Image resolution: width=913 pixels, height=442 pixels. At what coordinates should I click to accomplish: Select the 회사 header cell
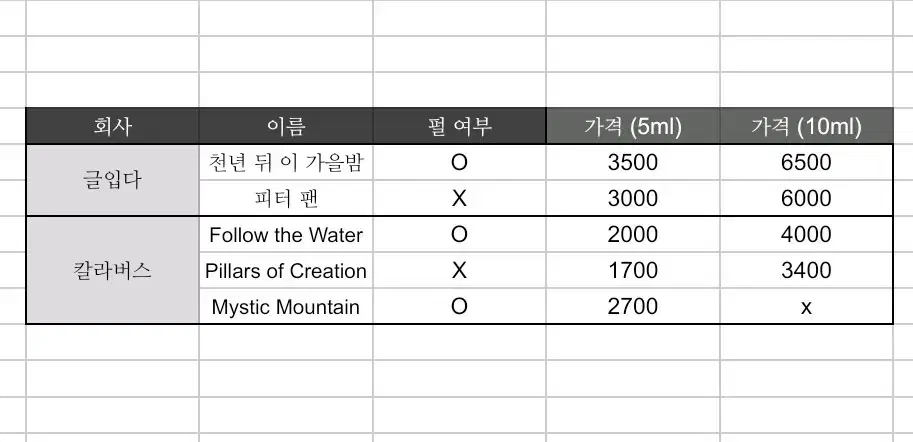point(112,126)
